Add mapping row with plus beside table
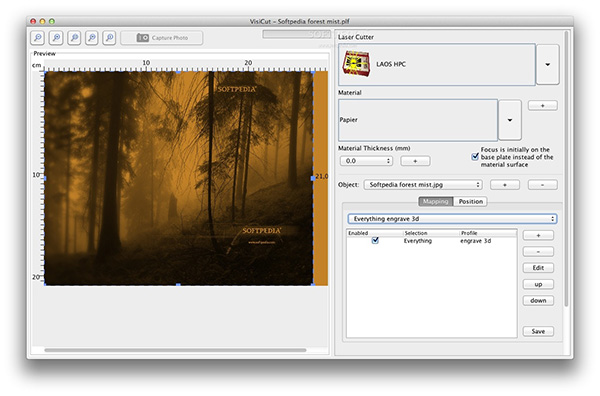 pos(538,235)
